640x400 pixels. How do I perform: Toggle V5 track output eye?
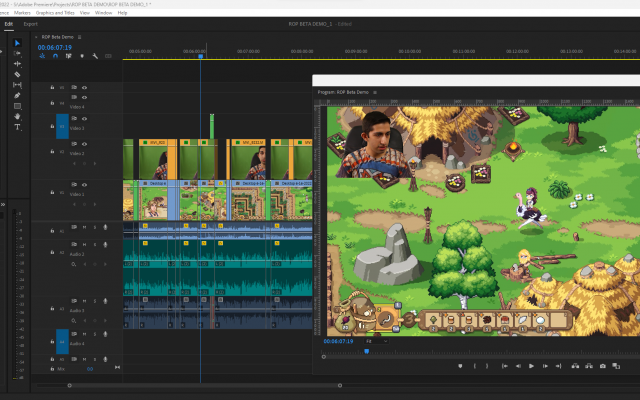tap(84, 87)
